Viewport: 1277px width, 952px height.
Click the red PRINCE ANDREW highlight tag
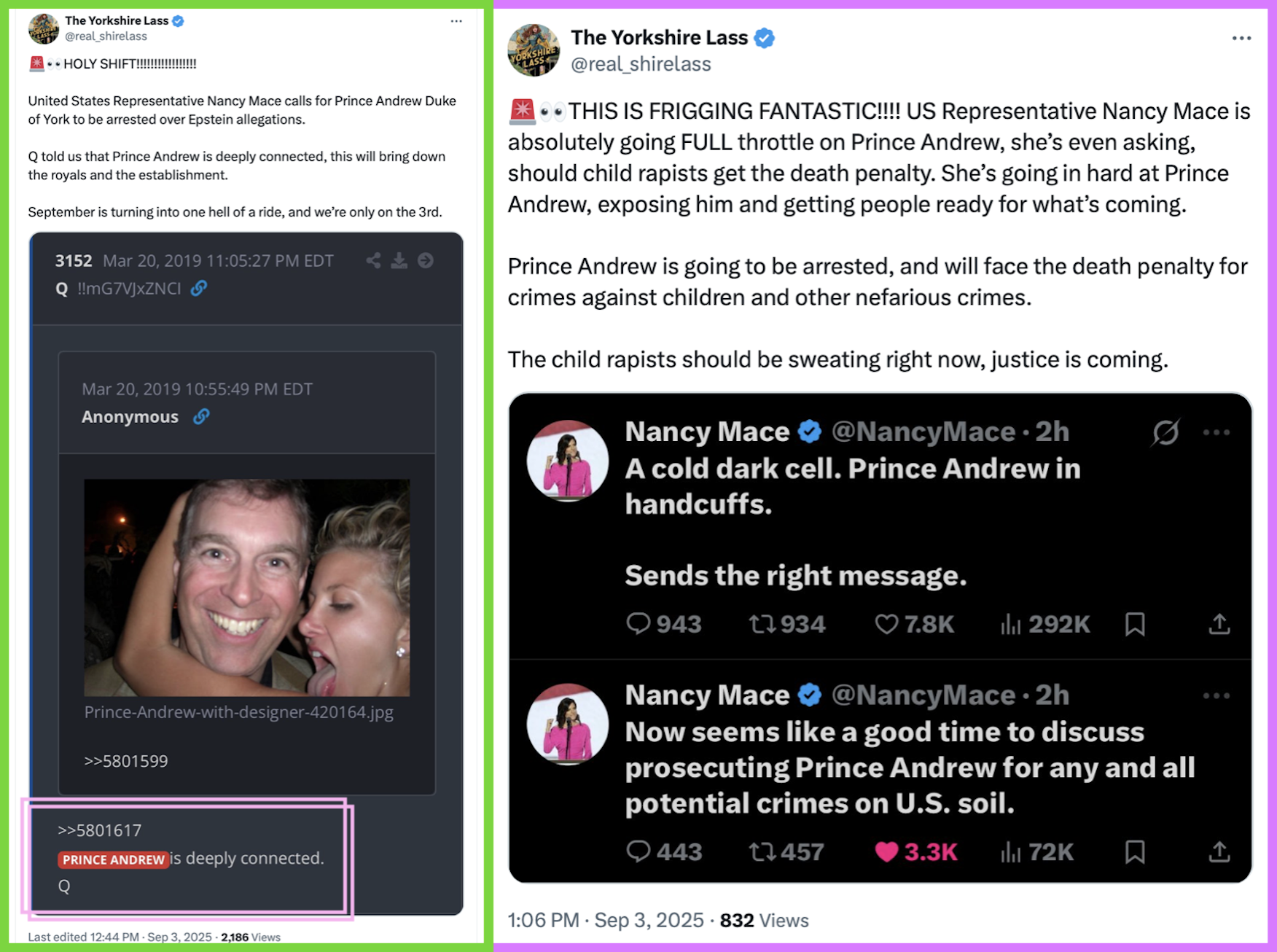click(114, 859)
